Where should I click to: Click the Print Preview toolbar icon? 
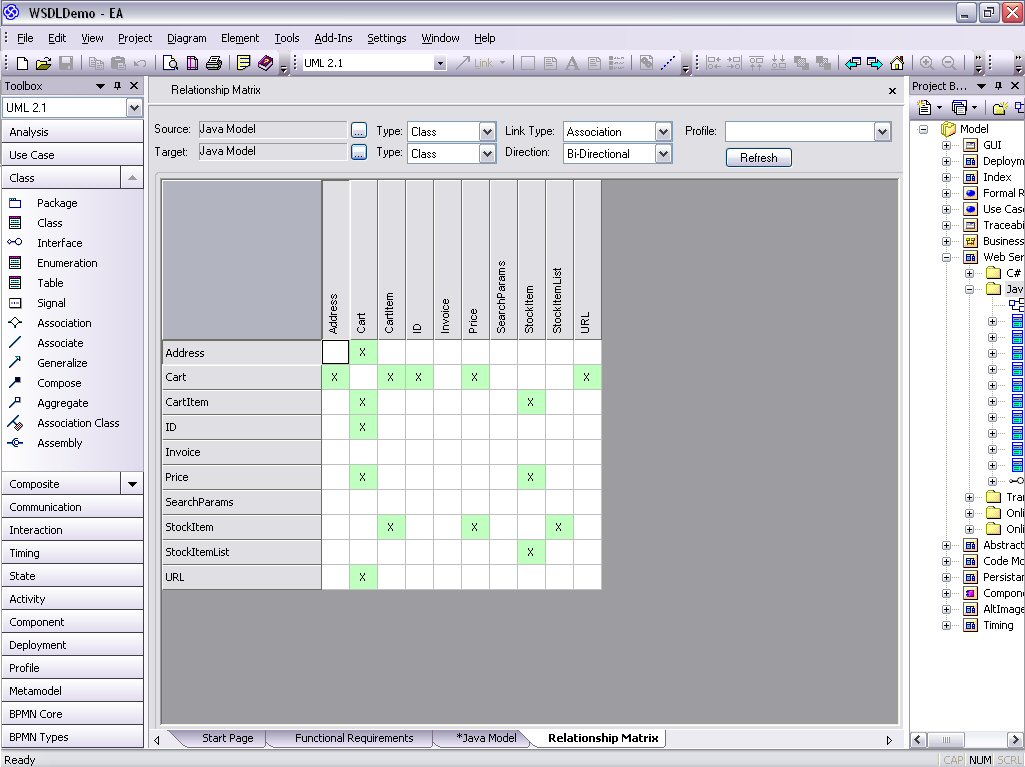[171, 63]
